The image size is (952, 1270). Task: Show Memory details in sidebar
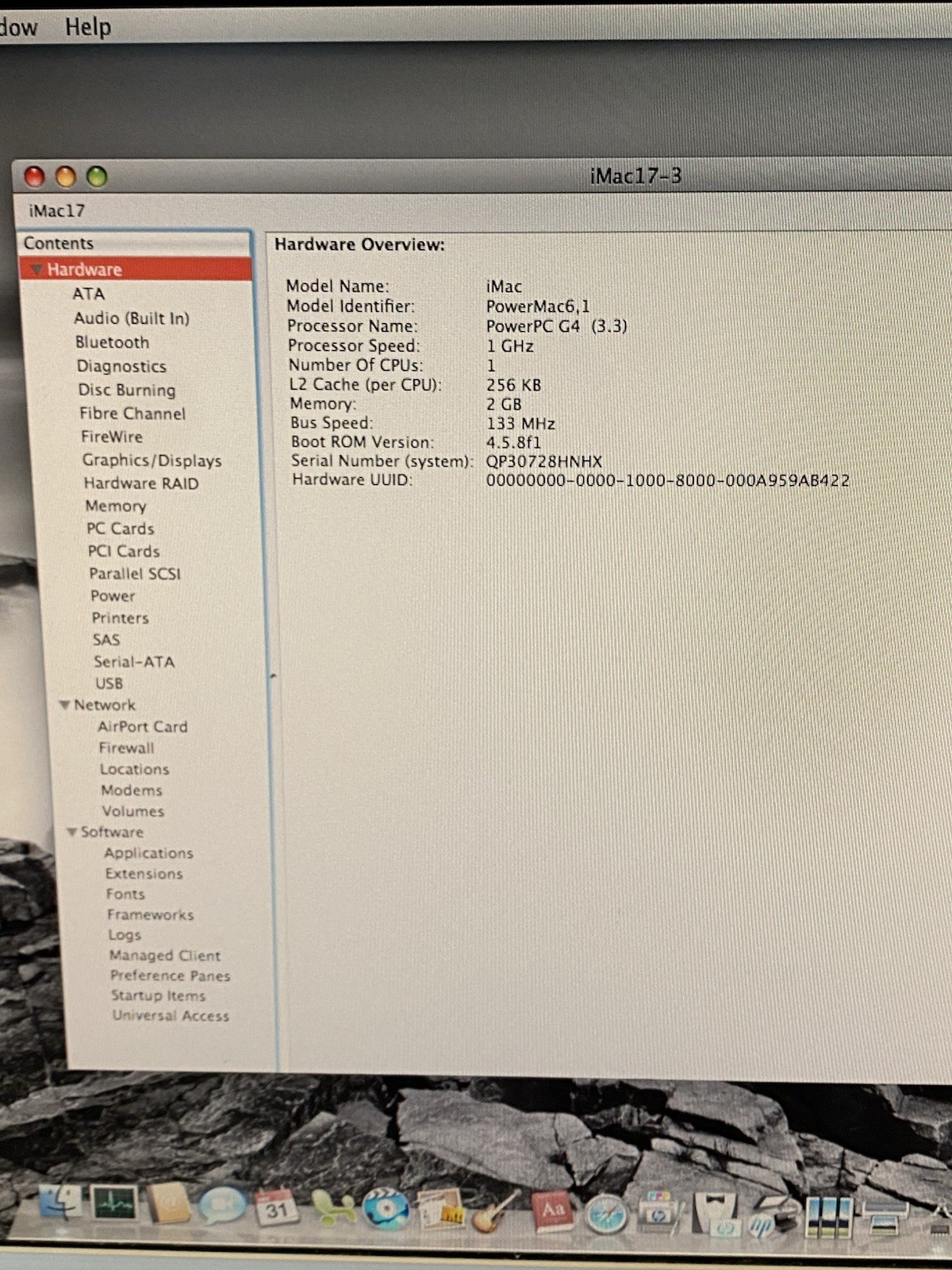[x=116, y=506]
